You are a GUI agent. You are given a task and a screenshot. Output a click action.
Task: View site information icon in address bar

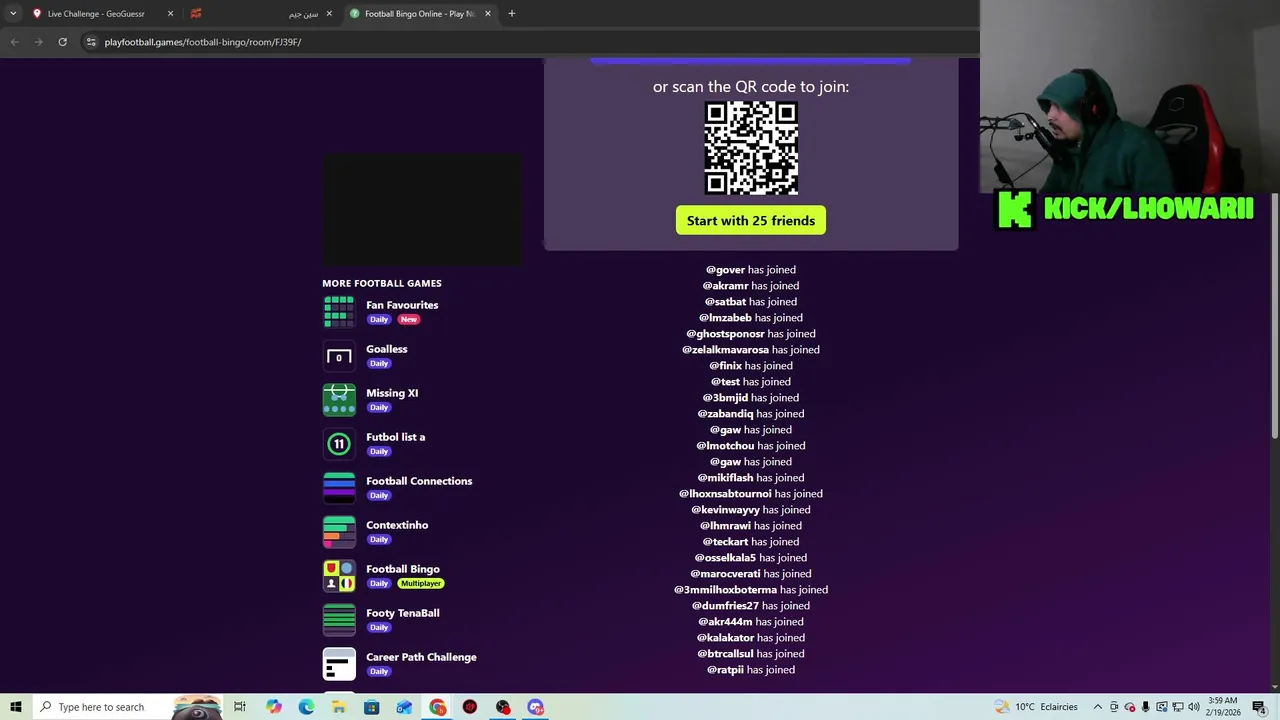(91, 42)
